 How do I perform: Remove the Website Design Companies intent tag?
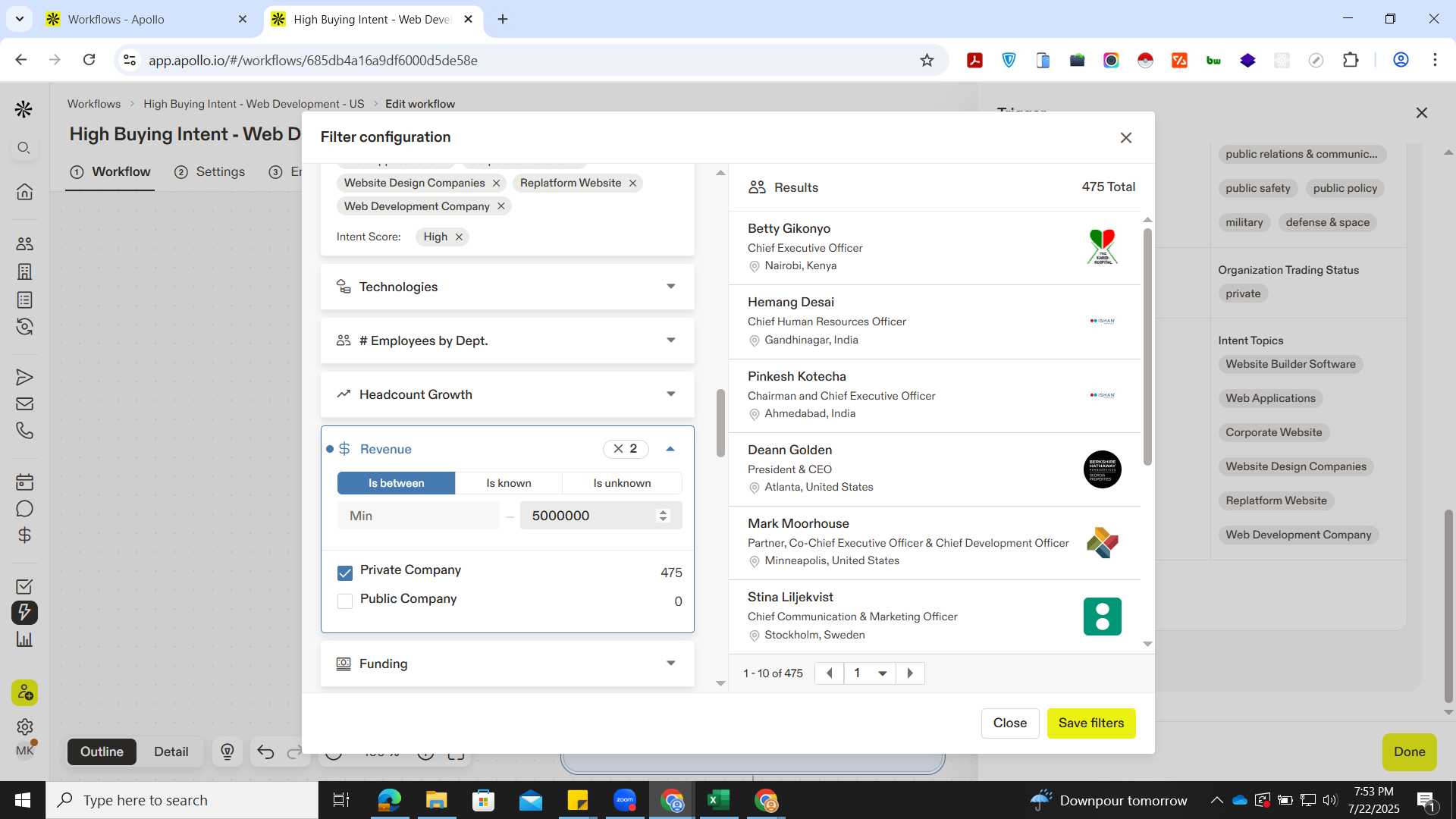click(x=496, y=183)
